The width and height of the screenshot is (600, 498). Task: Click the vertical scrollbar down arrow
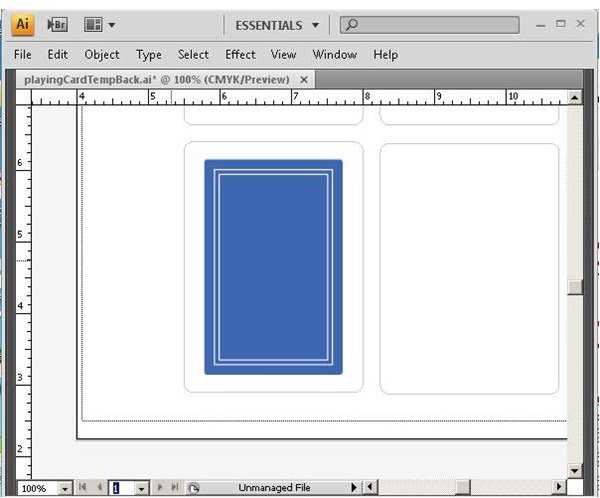click(574, 470)
